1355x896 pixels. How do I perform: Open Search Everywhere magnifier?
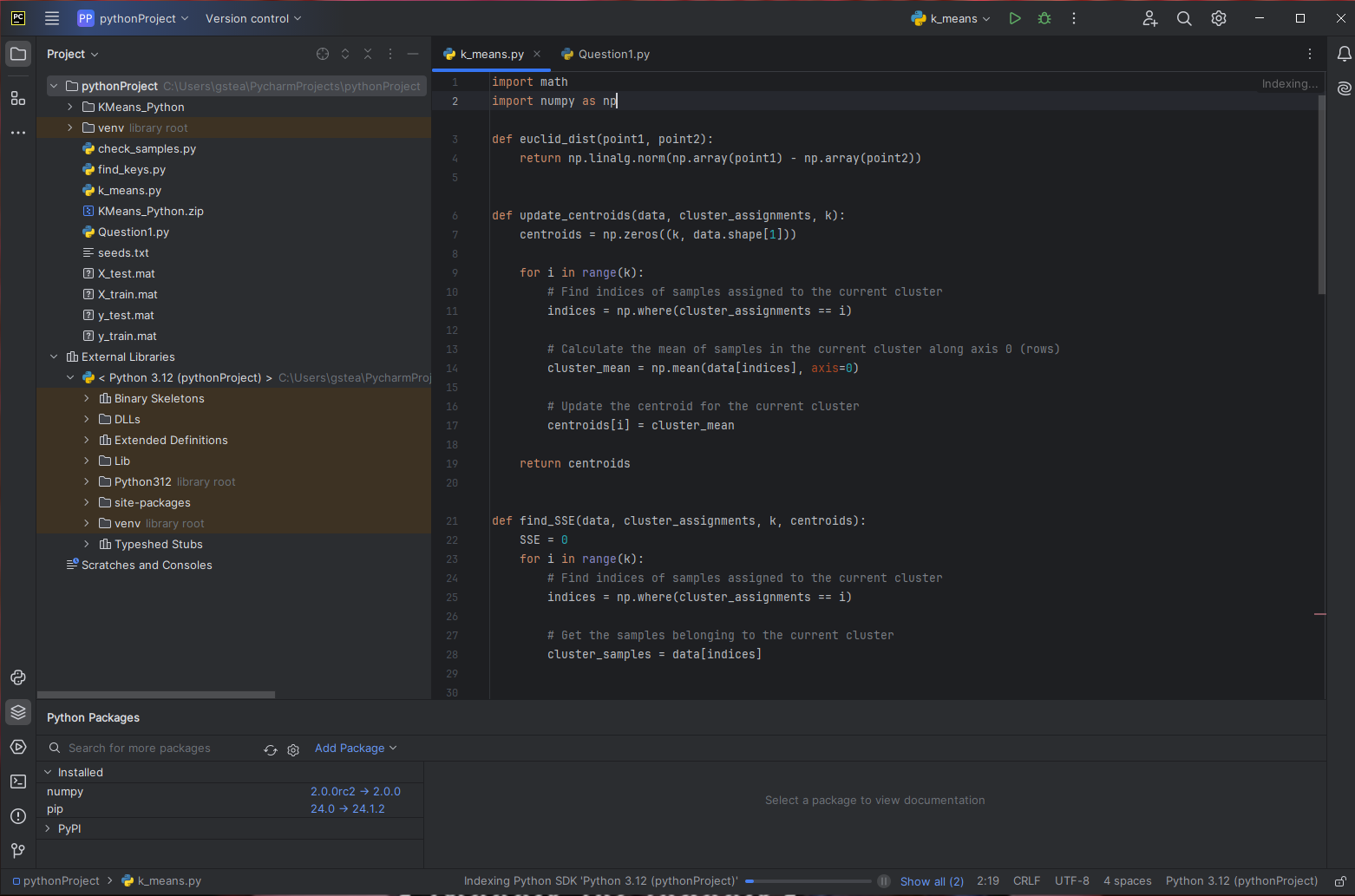pos(1184,18)
